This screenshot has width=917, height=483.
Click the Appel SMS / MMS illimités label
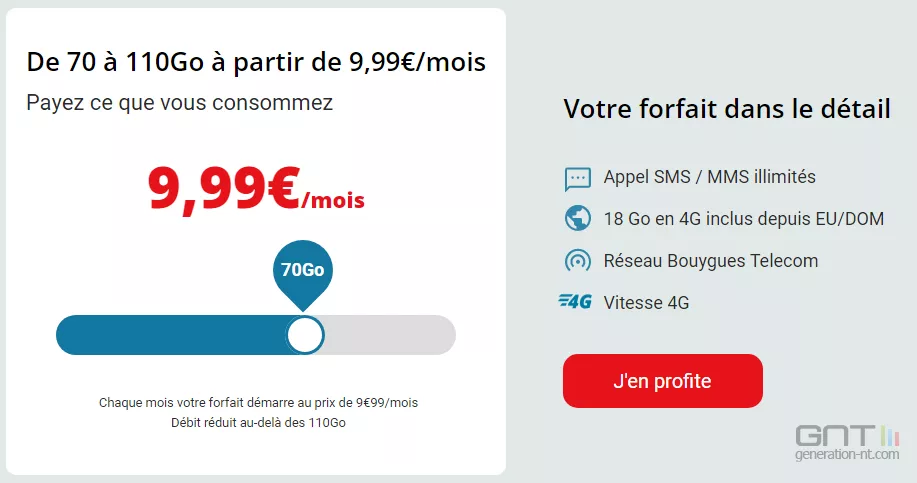pos(709,177)
